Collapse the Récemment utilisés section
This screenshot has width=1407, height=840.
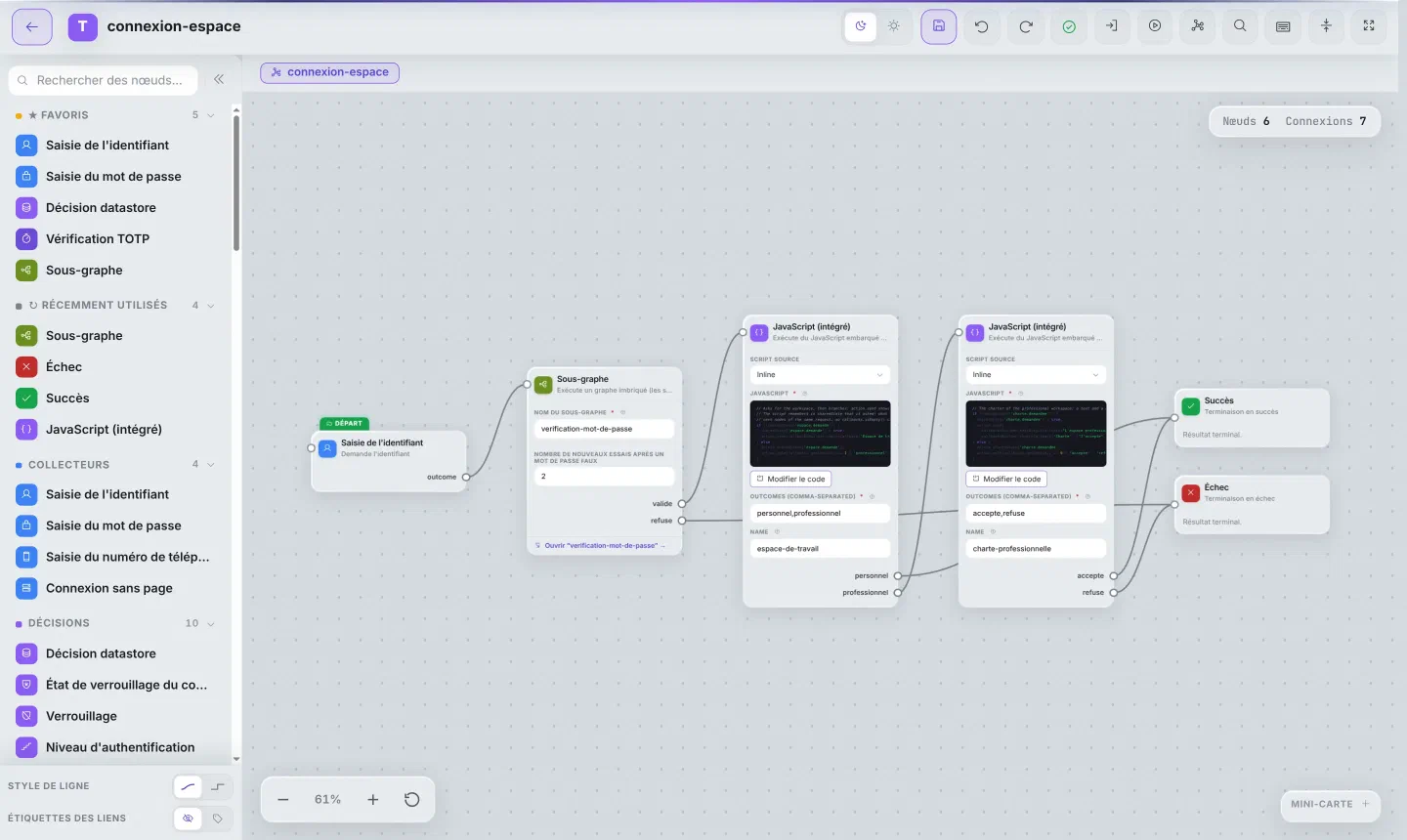210,305
